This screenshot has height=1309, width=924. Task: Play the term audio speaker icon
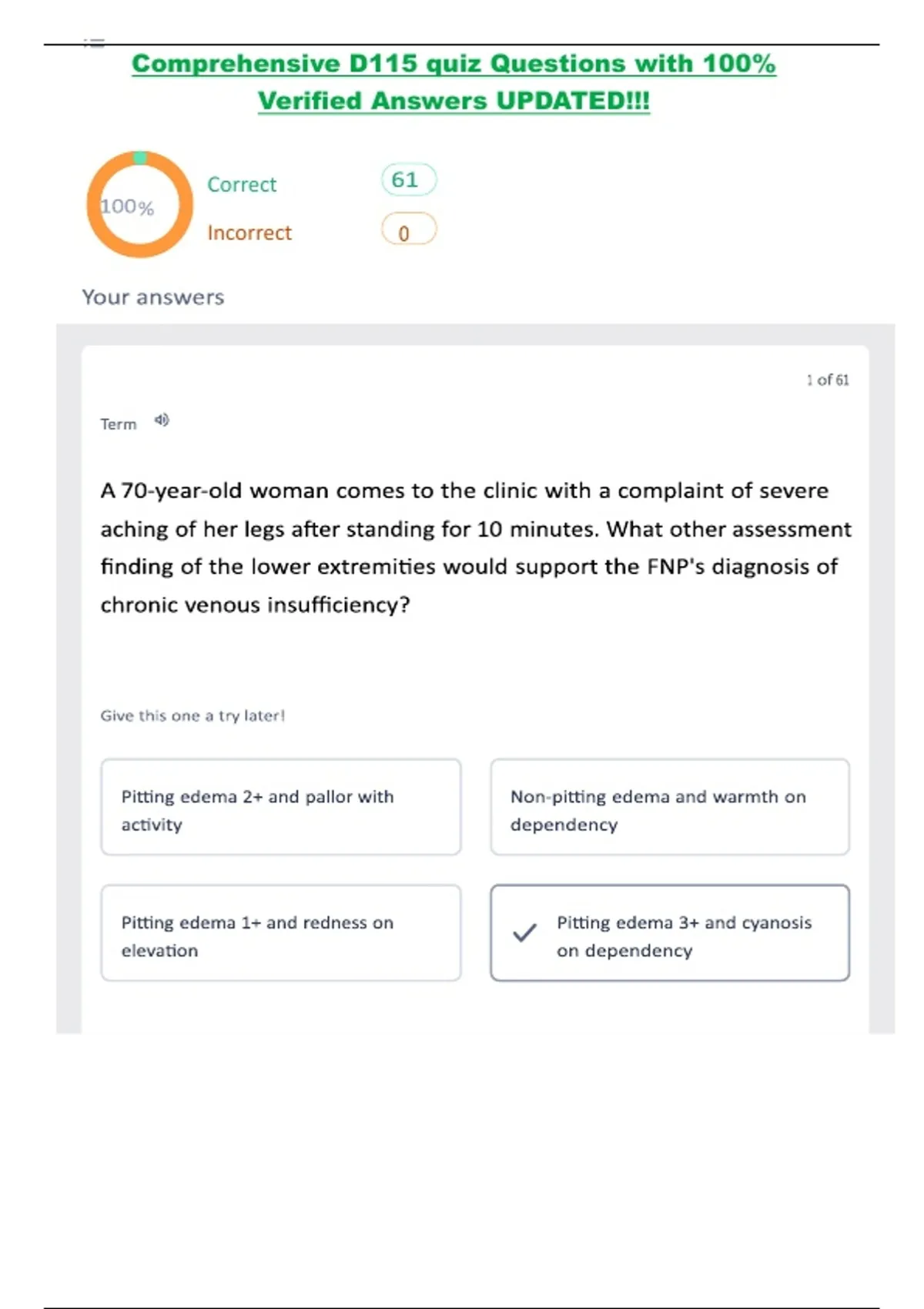tap(162, 420)
